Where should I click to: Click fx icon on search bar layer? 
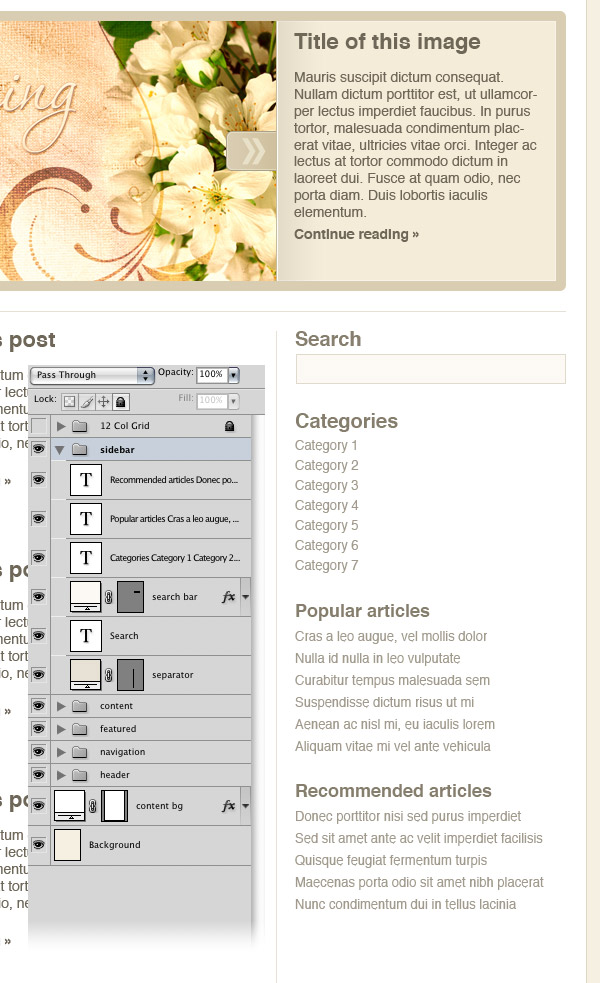228,597
